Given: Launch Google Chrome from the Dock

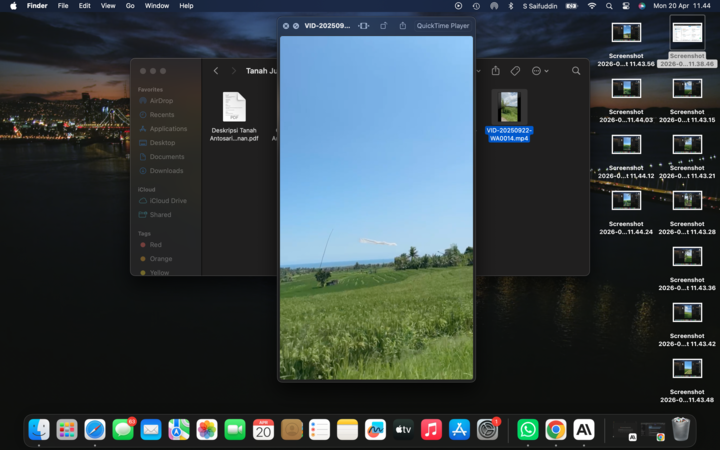Looking at the screenshot, I should point(555,429).
